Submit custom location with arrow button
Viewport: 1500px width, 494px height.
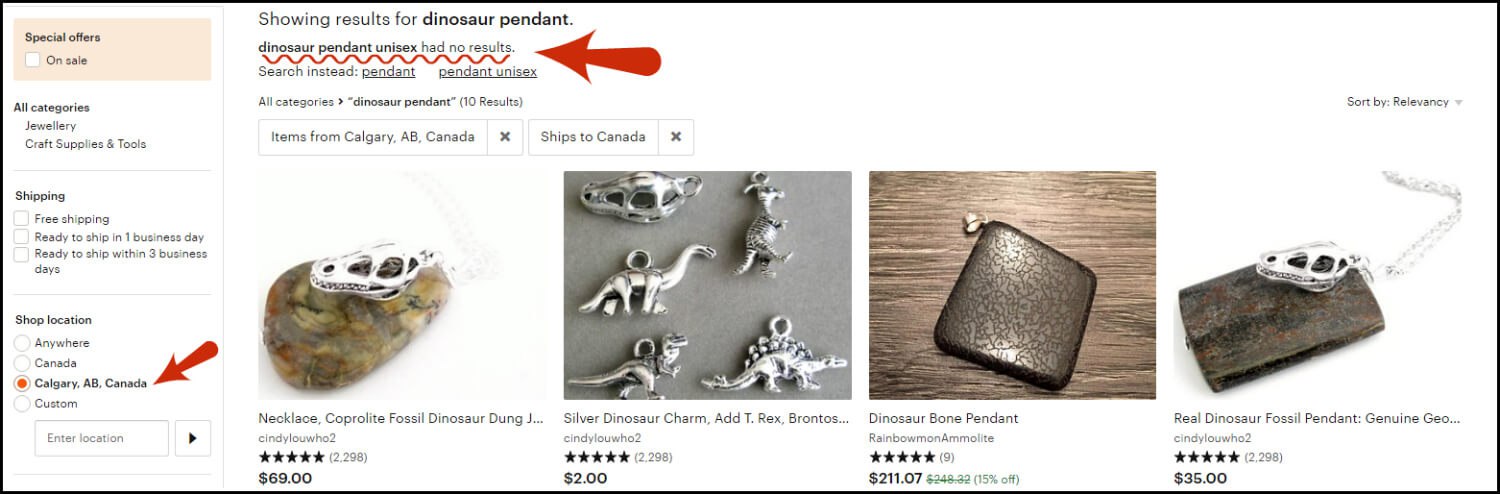pos(193,438)
